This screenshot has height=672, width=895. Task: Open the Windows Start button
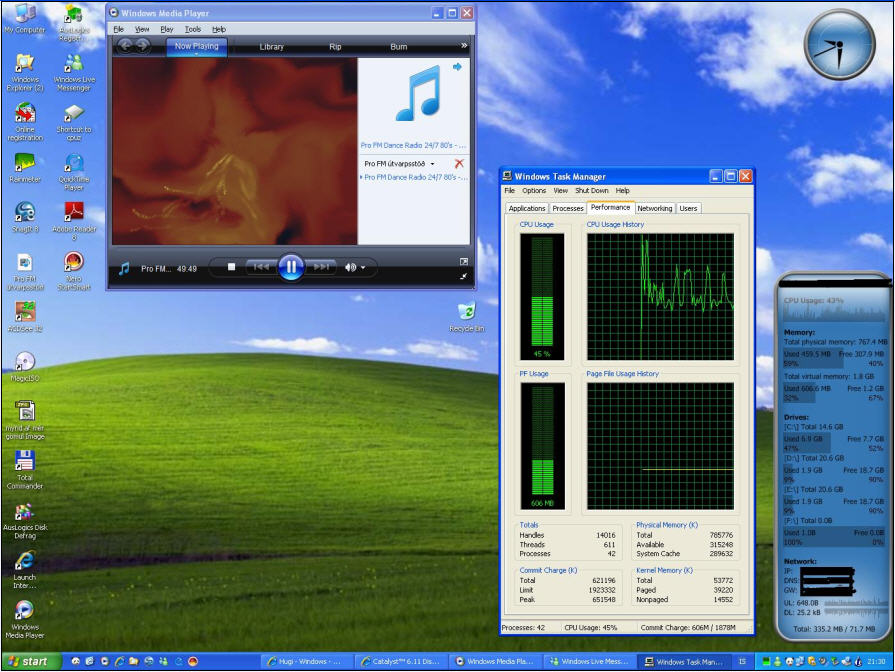click(x=31, y=661)
